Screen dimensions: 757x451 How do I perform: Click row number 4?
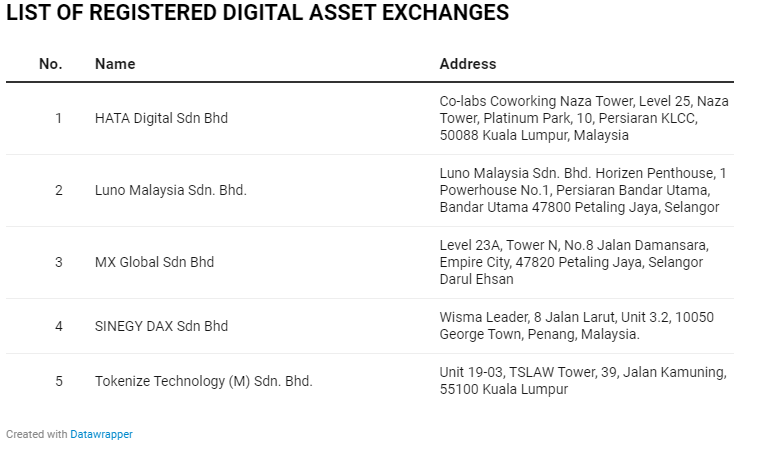click(58, 326)
